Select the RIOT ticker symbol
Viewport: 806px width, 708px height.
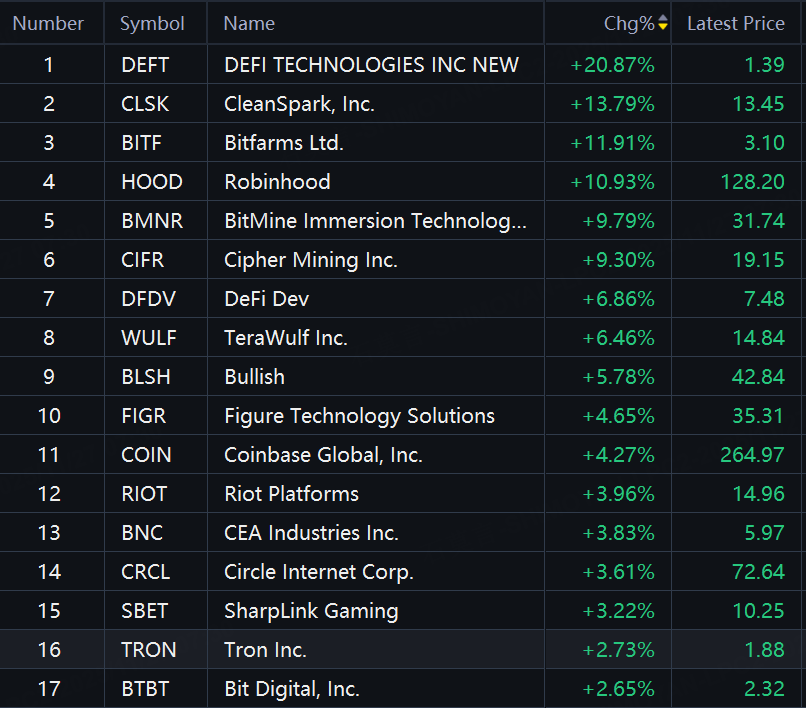click(x=144, y=494)
